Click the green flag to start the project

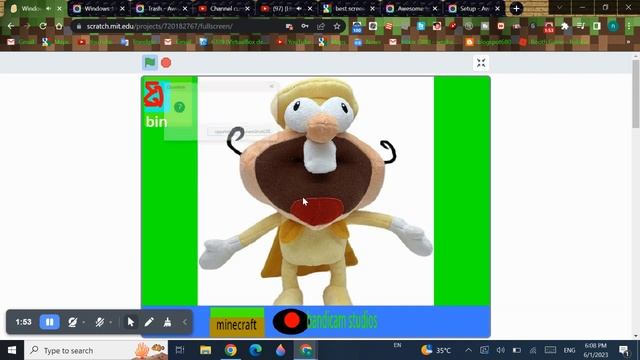tap(150, 63)
